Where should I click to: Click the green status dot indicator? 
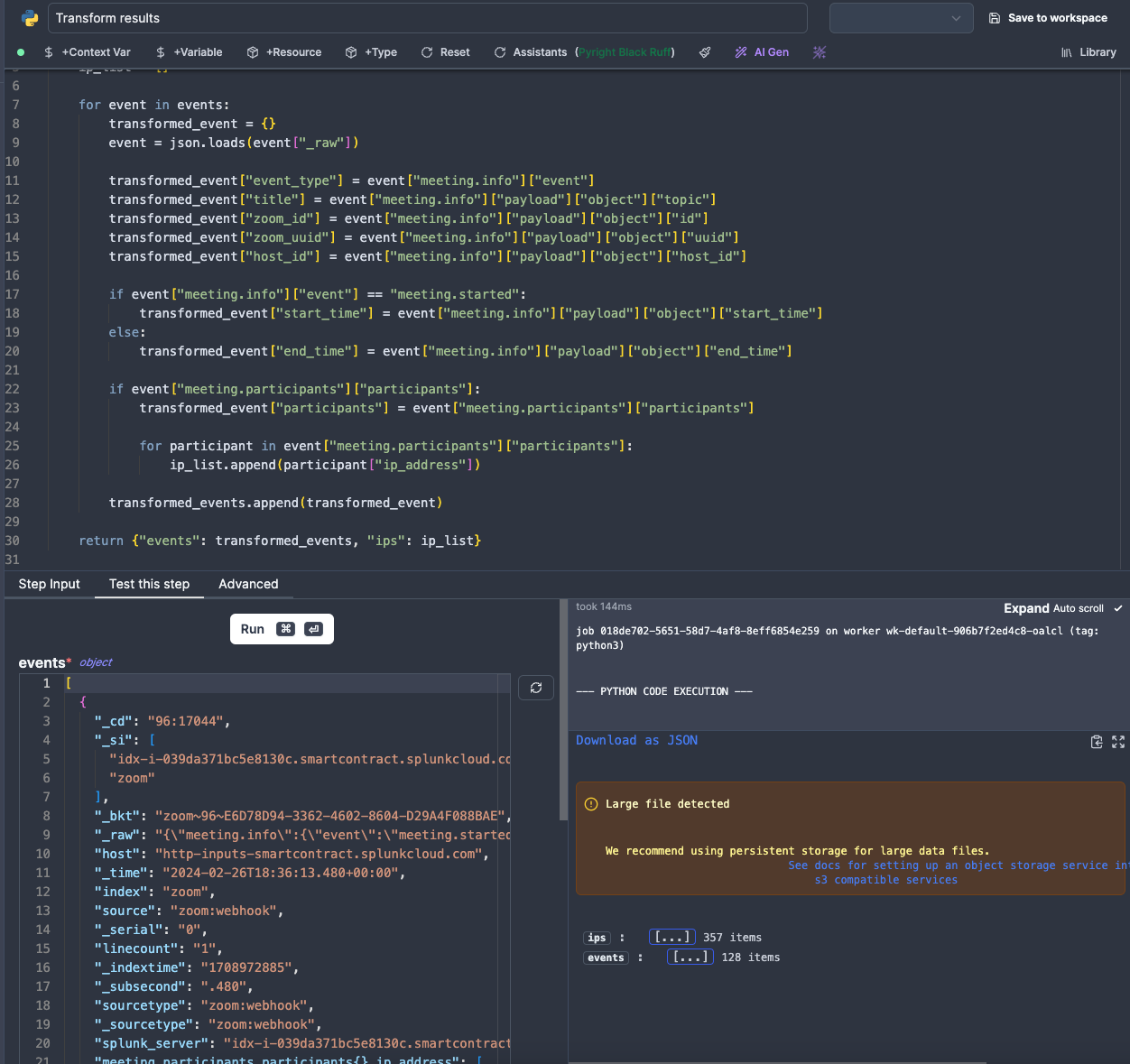(x=20, y=52)
